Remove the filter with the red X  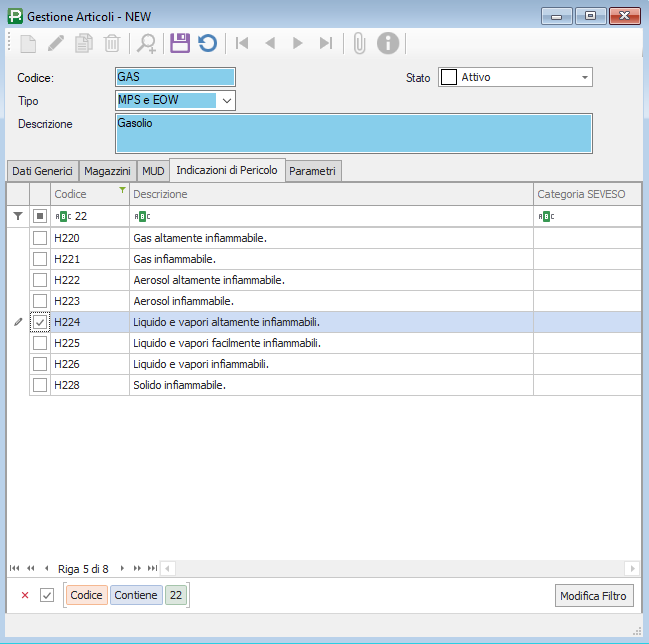[x=25, y=596]
